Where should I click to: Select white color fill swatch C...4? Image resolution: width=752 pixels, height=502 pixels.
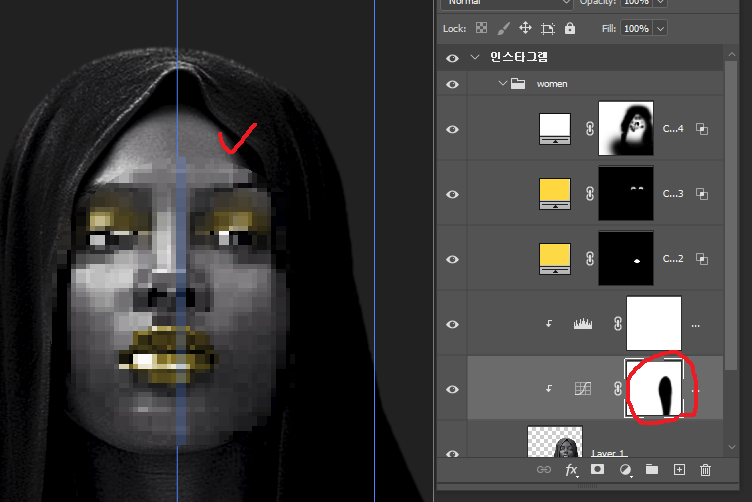click(555, 128)
